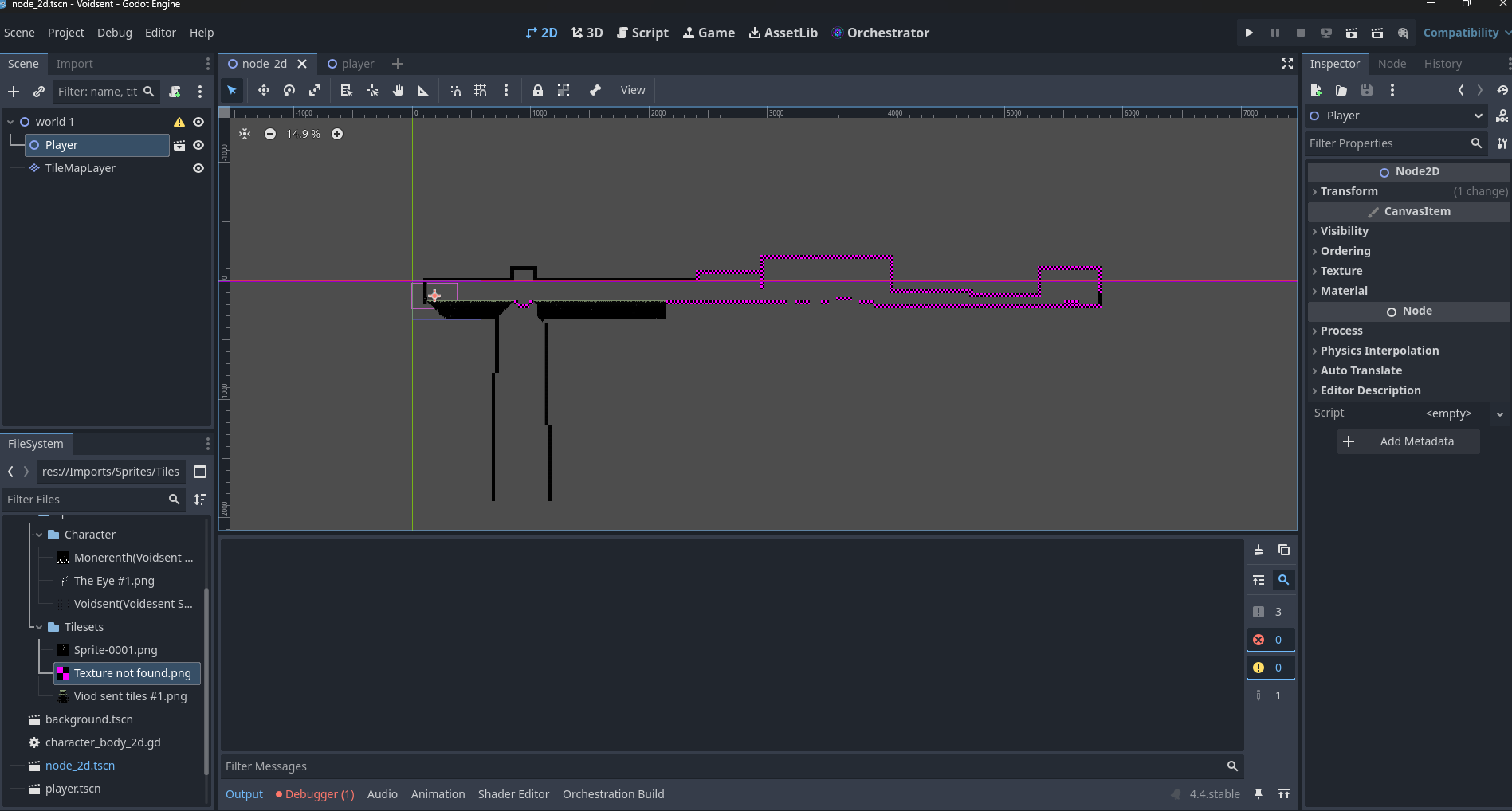Add a new child node

click(14, 92)
